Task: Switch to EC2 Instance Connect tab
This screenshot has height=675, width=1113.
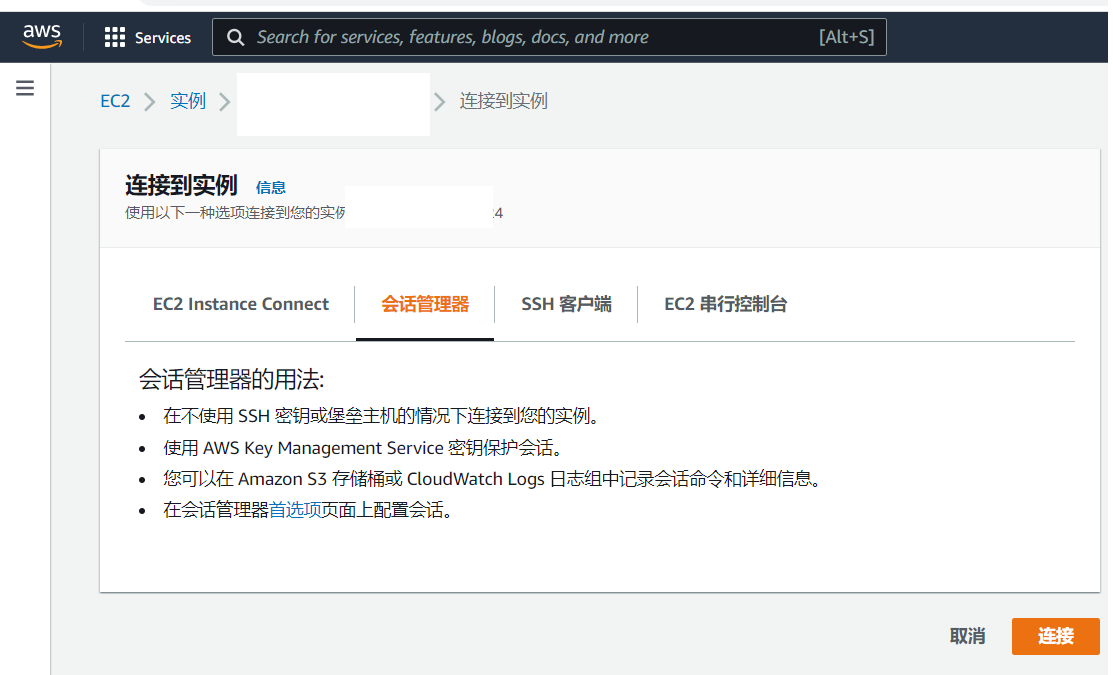Action: [241, 304]
